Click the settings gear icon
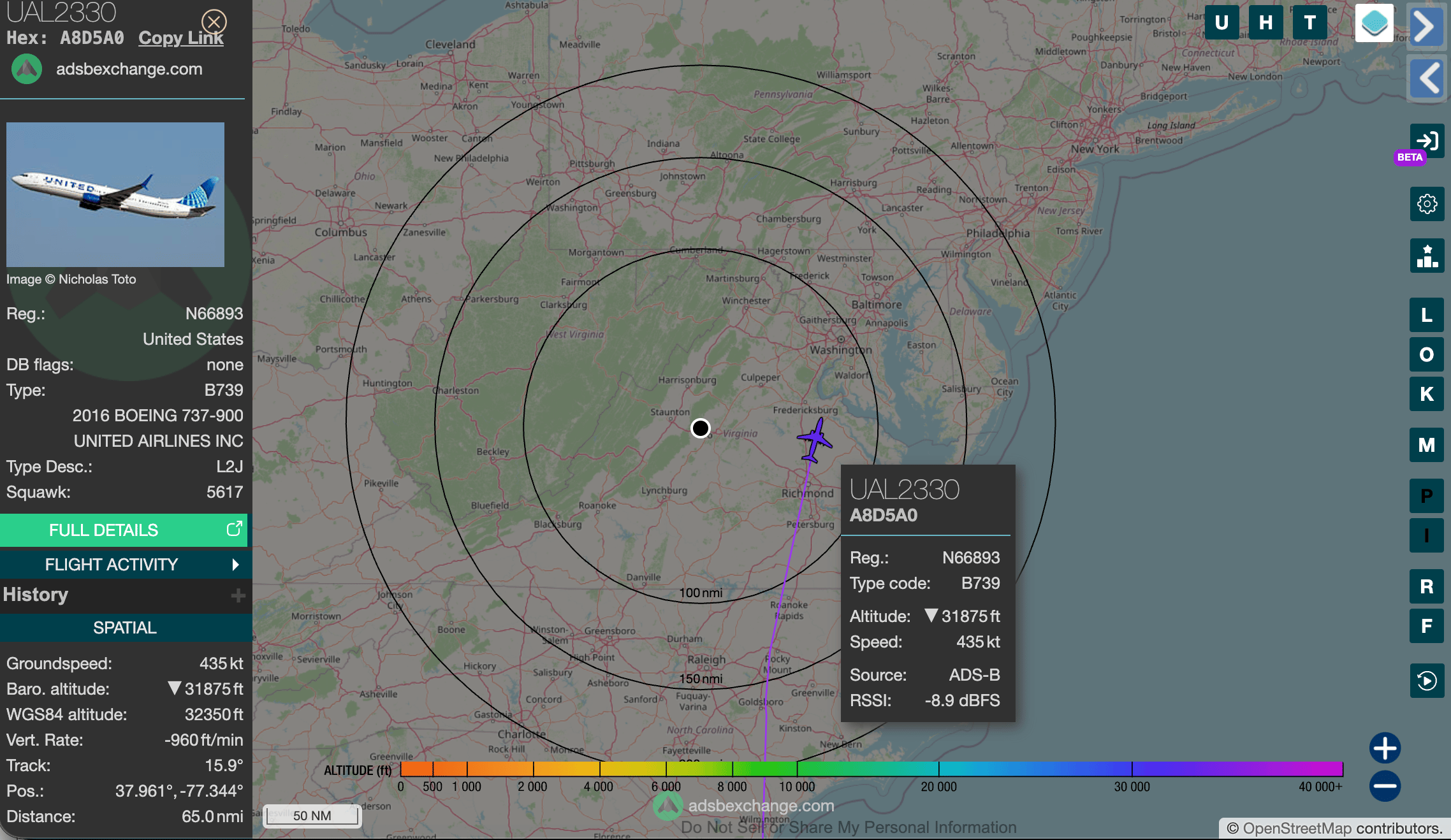1451x840 pixels. (1427, 204)
